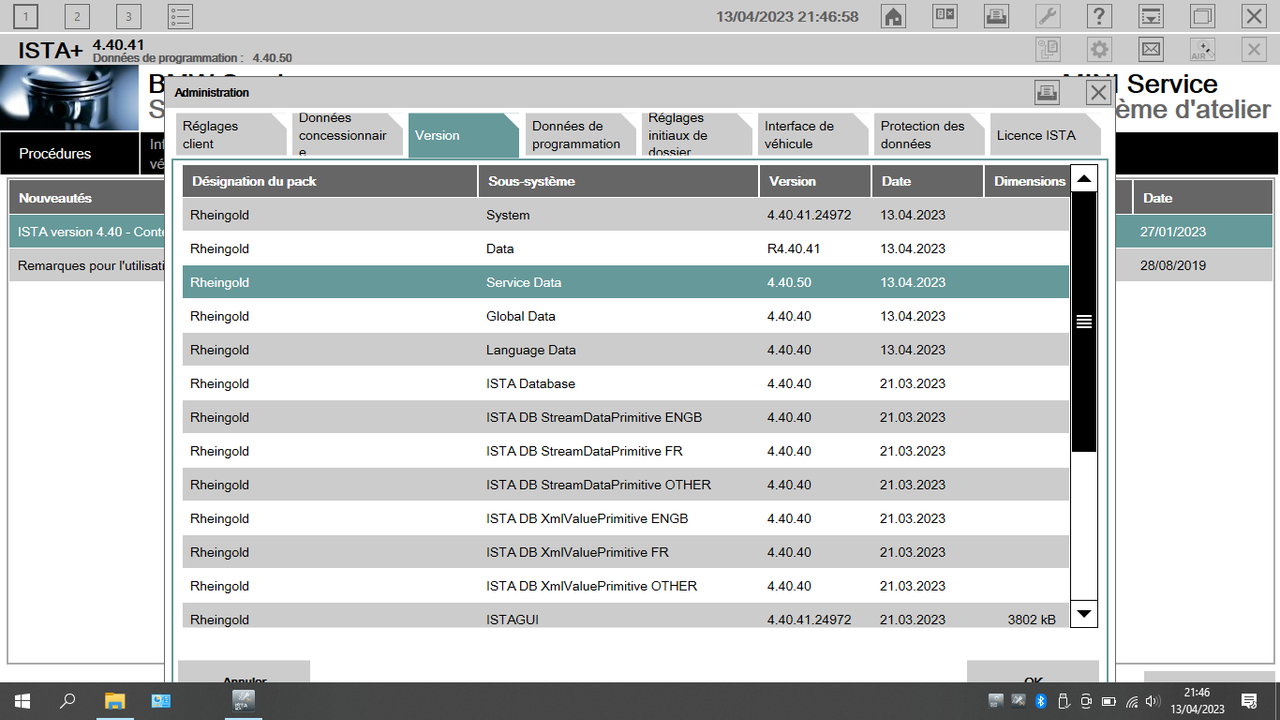
Task: Select ISTA DB StreamDataPrimitive ENGB row
Action: (x=626, y=417)
